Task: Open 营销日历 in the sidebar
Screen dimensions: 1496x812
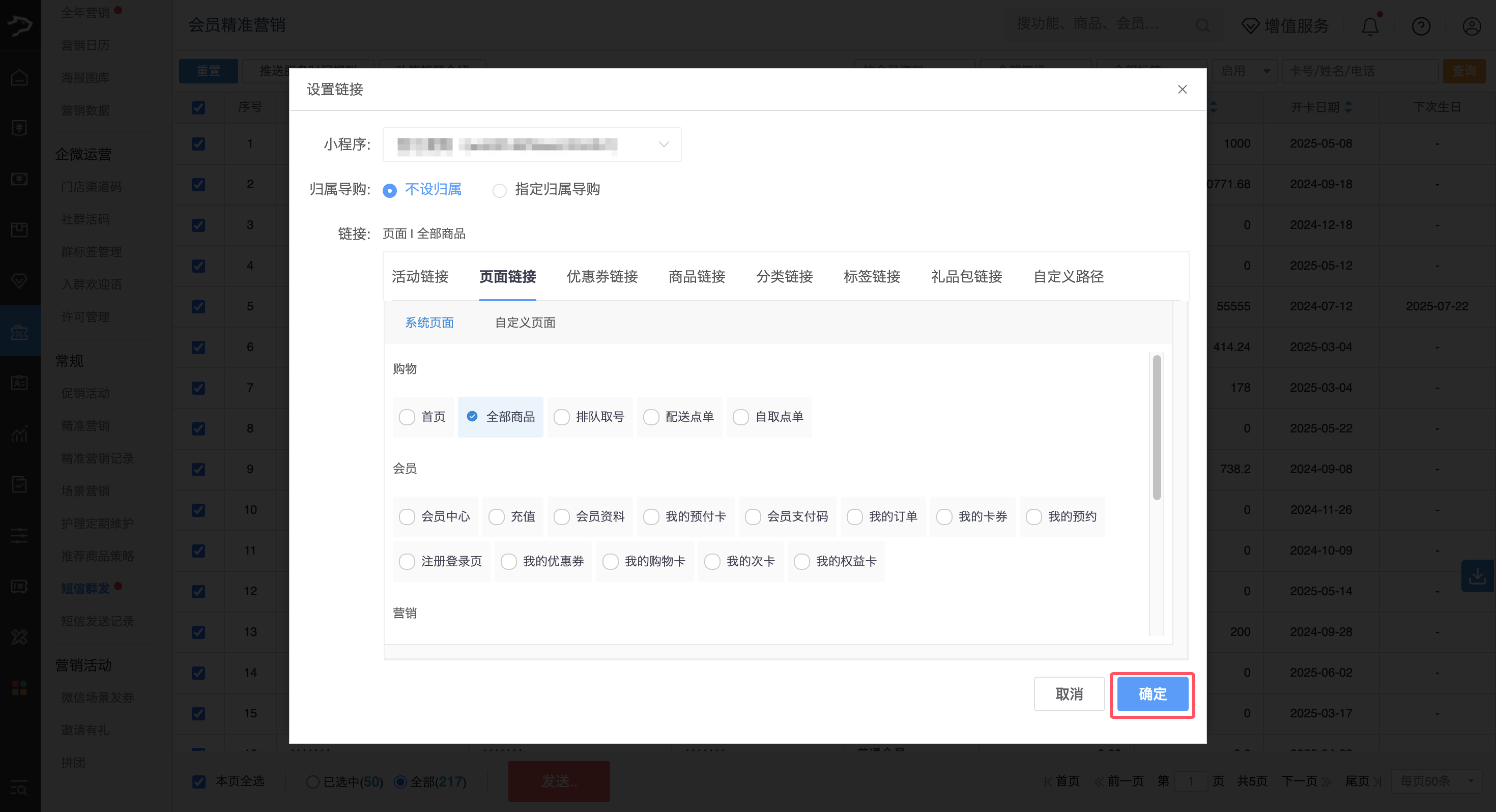Action: pos(85,45)
